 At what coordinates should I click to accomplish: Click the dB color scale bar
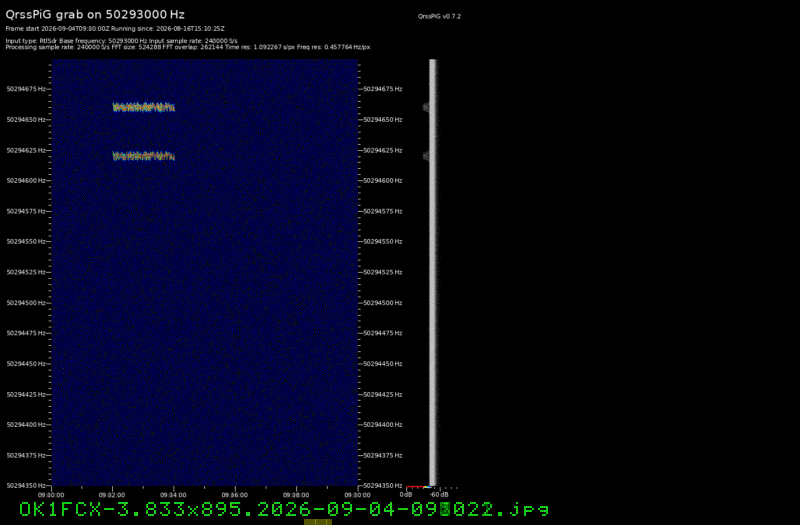coord(419,487)
